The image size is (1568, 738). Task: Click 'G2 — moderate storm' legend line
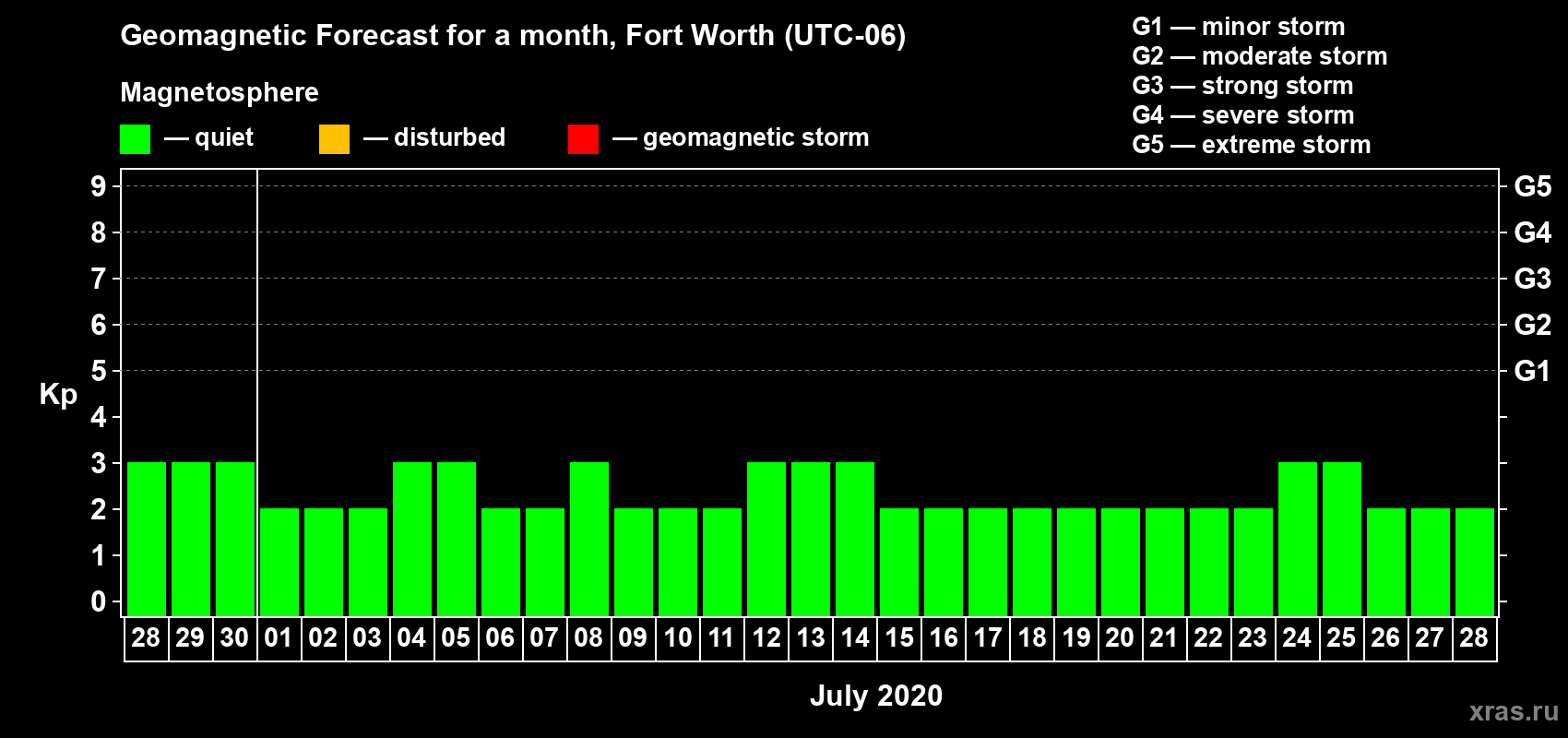point(1260,56)
